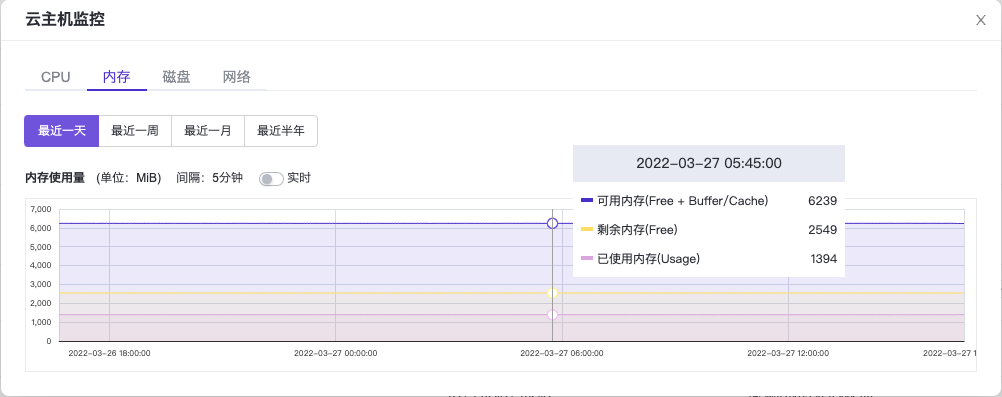Viewport: 1002px width, 397px height.
Task: Click the 2022-03-27 12:00:00 axis label
Action: (789, 353)
